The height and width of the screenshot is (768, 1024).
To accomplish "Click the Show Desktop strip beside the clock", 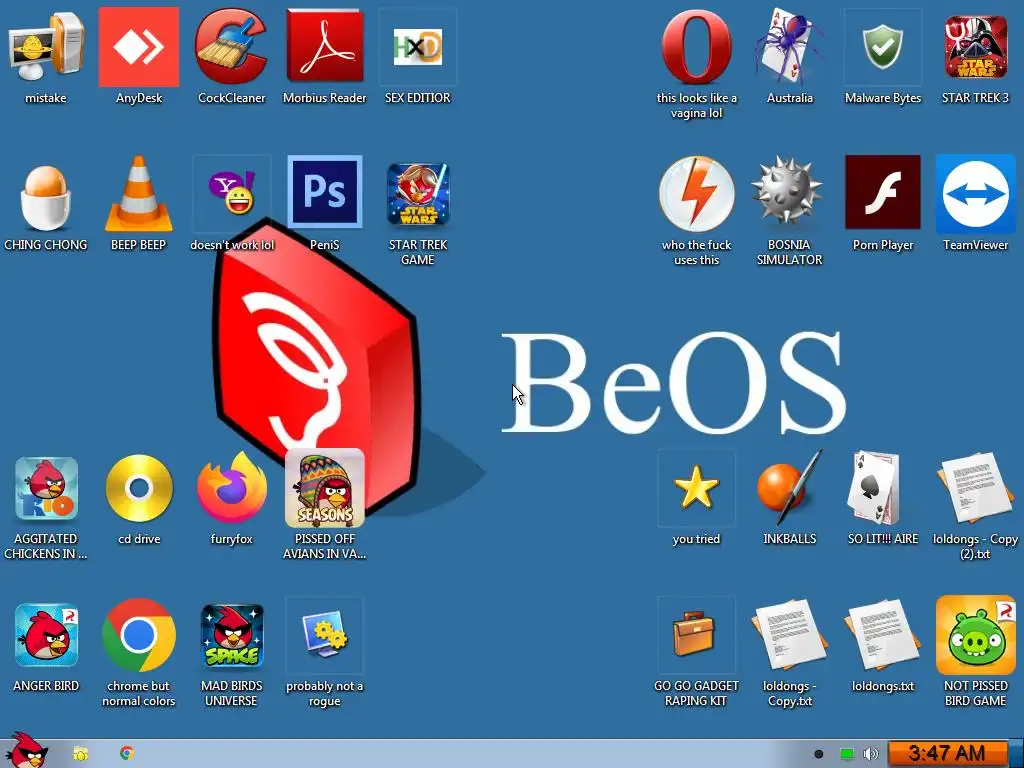I will click(x=1016, y=754).
